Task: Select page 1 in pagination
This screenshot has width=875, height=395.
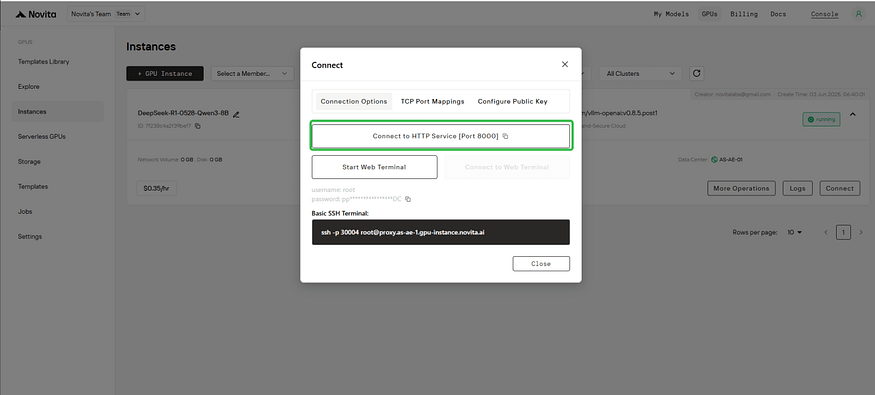Action: 843,233
